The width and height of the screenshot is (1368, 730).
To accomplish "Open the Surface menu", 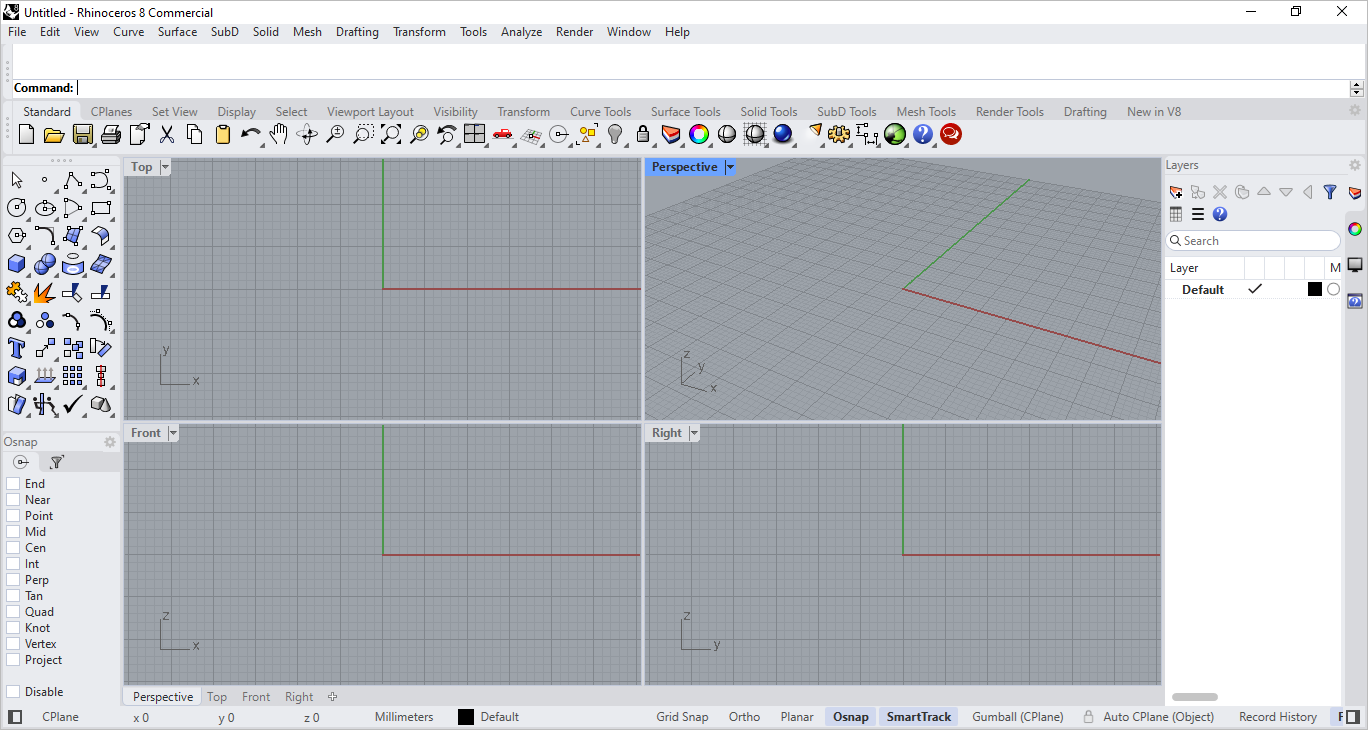I will 177,32.
